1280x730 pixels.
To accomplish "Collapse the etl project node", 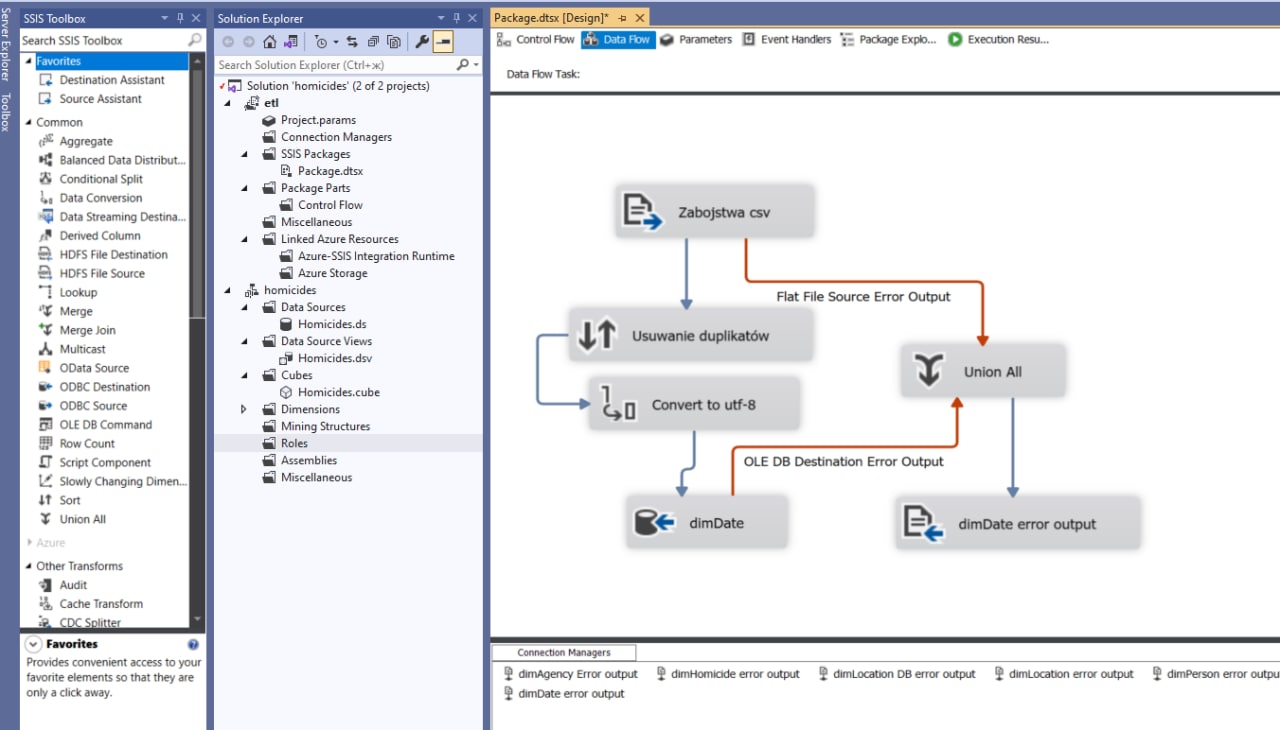I will coord(227,103).
